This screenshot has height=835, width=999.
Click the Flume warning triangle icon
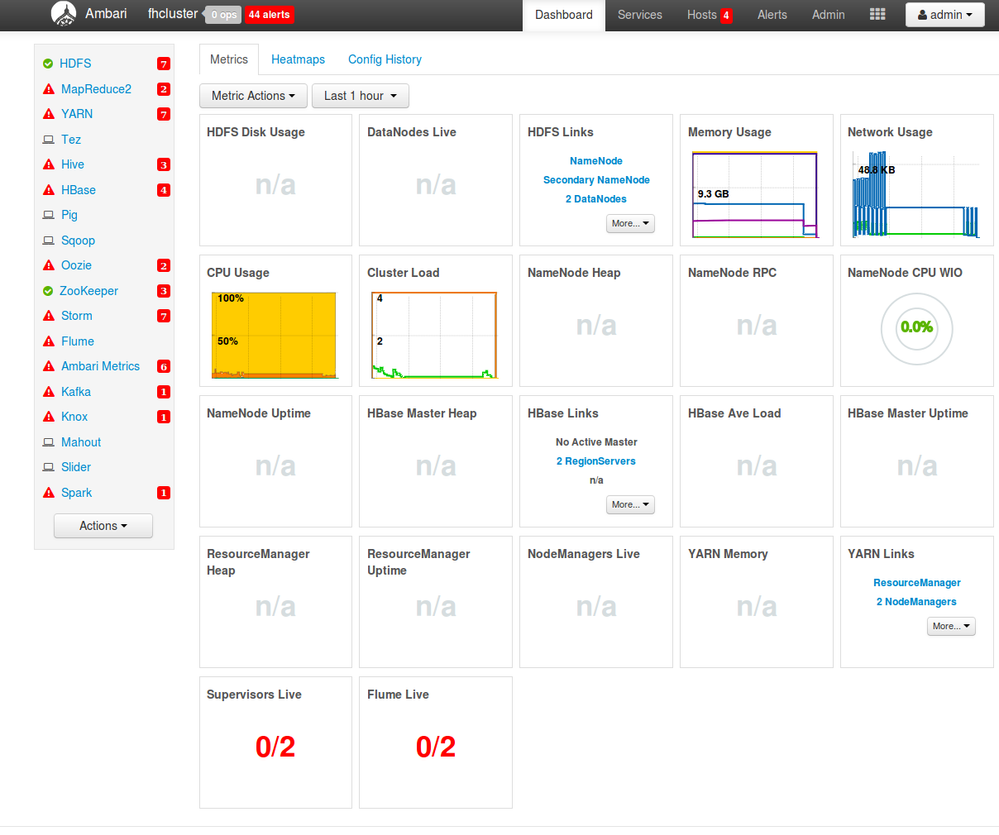(48, 341)
